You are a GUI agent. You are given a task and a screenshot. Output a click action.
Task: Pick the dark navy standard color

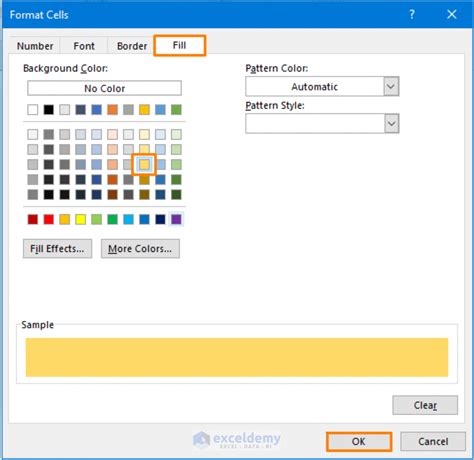pos(160,219)
